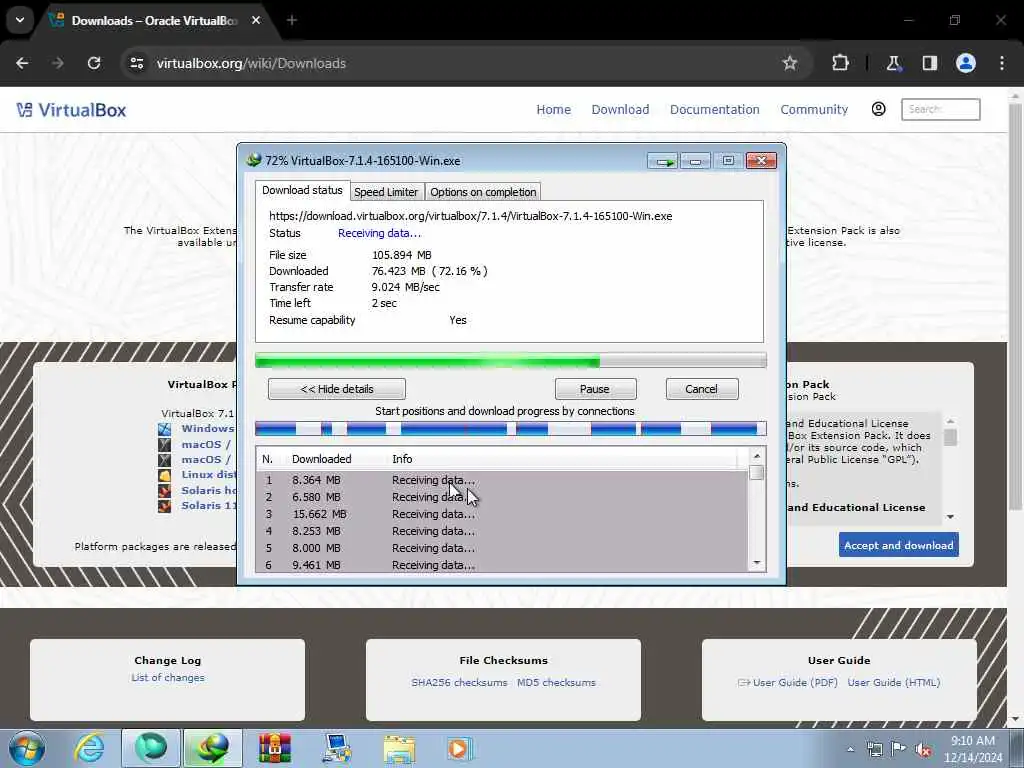Select connection row with 8.364 MB

click(502, 480)
